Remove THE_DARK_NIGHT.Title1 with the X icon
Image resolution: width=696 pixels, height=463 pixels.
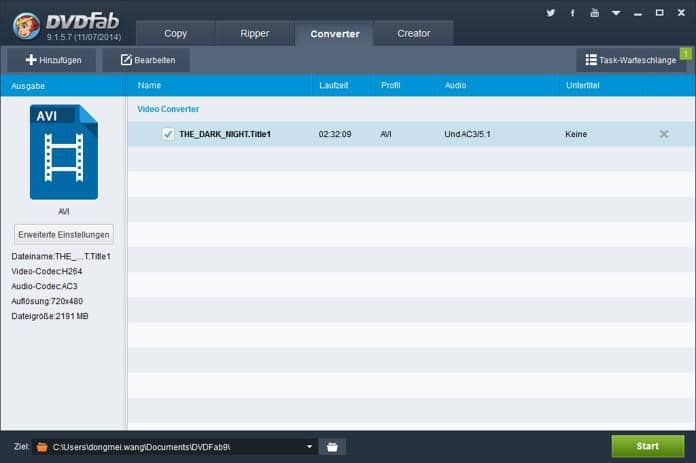click(x=664, y=134)
